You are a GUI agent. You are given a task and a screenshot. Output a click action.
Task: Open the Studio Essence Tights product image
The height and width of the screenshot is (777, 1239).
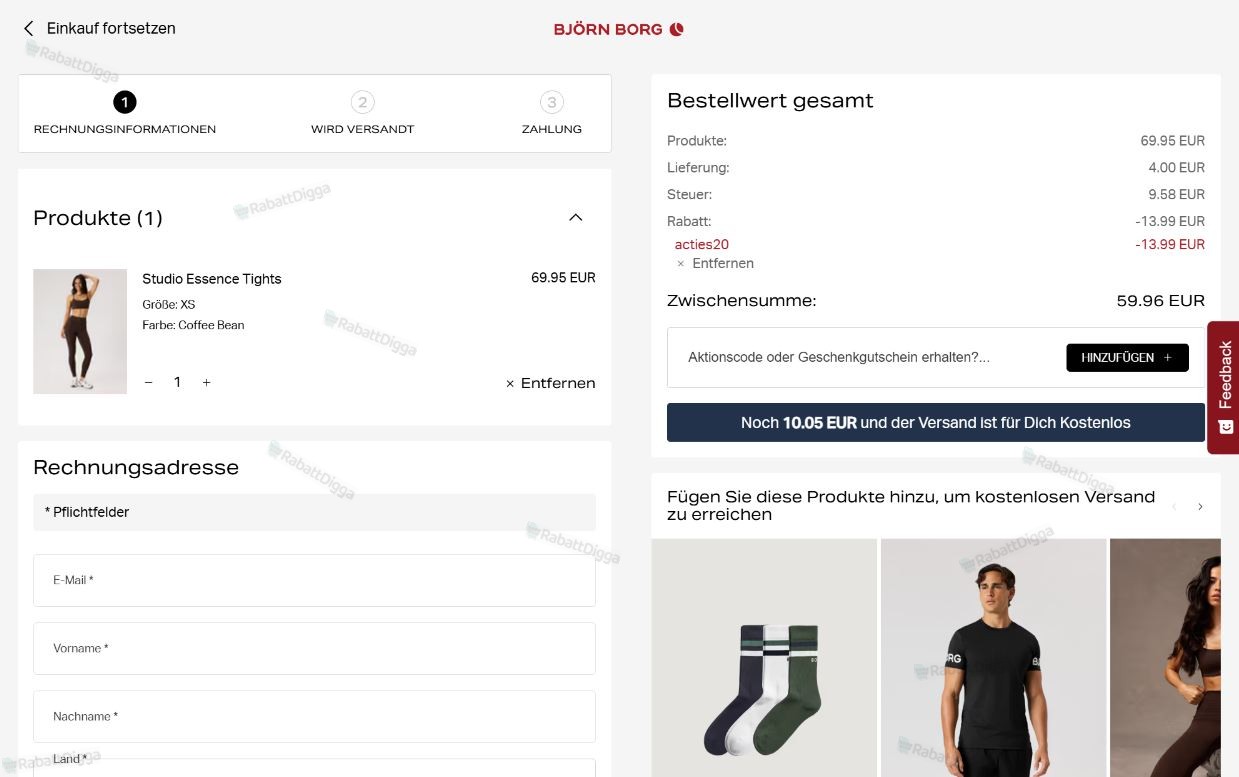click(80, 331)
